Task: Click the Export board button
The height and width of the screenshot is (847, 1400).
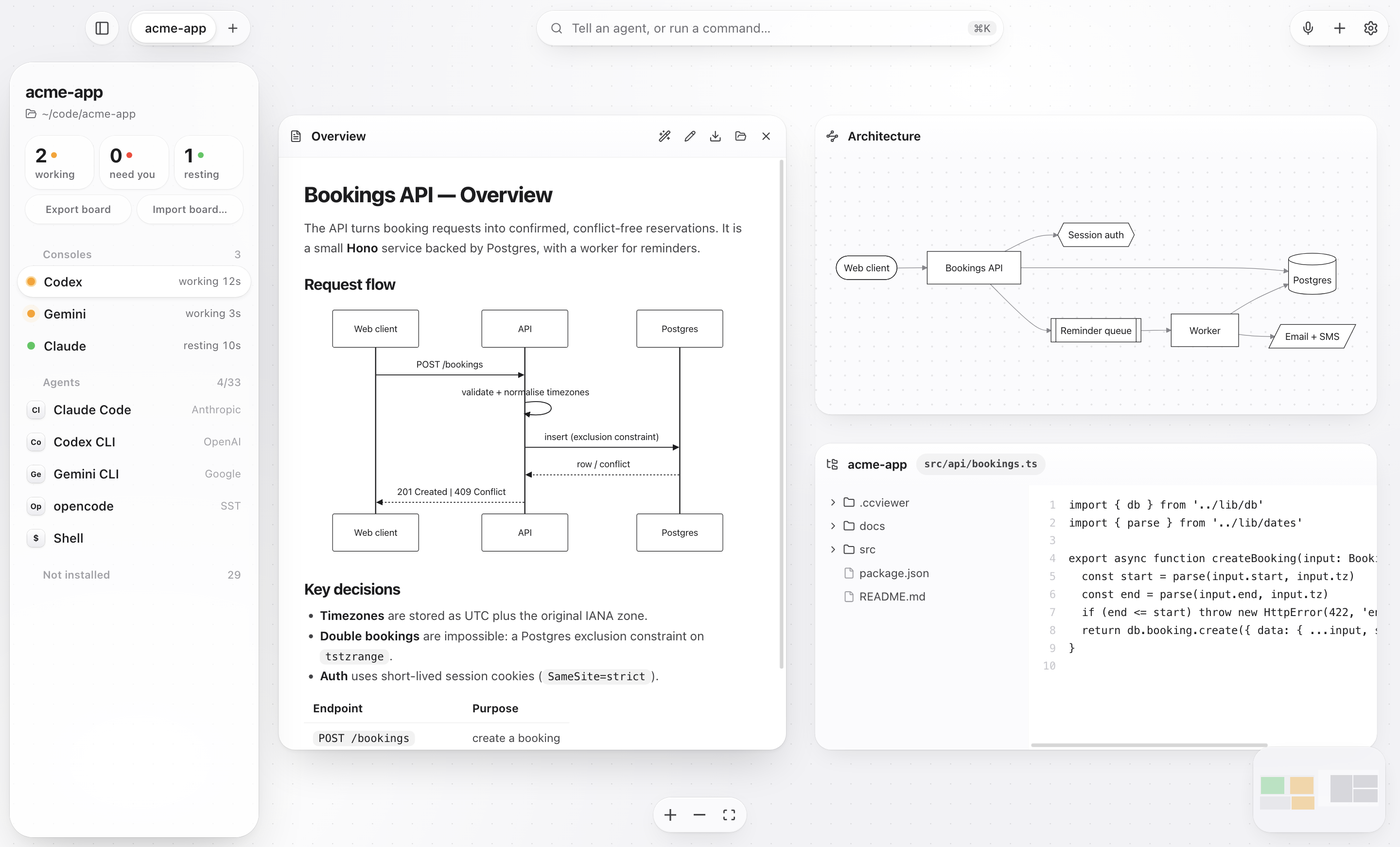Action: 78,209
